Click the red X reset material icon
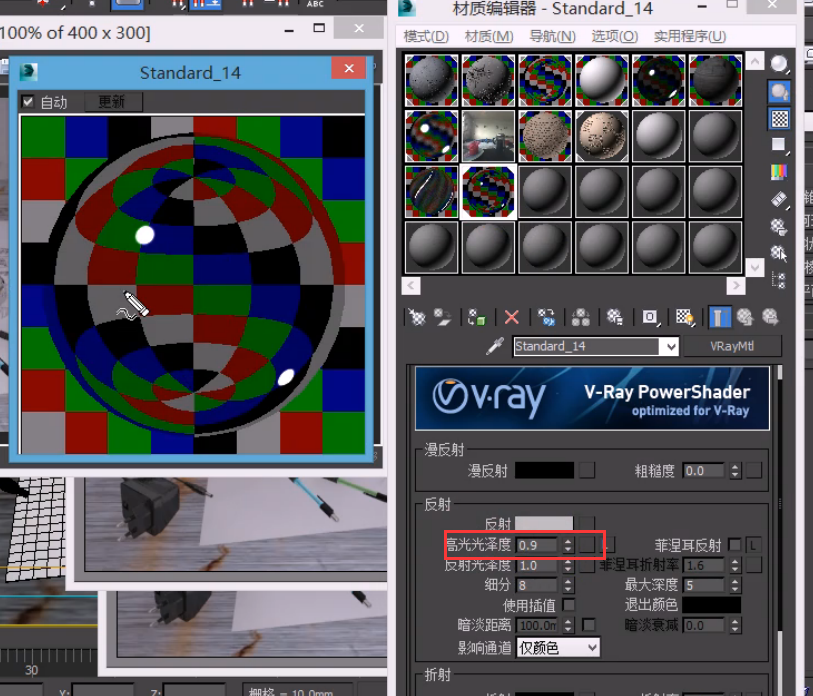 [x=512, y=317]
